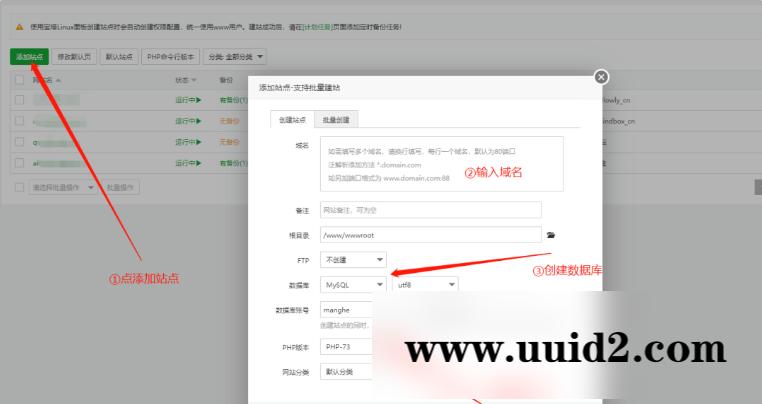Follow the 计划任务 link in the warning banner
Screen dimensions: 762x404
317,27
